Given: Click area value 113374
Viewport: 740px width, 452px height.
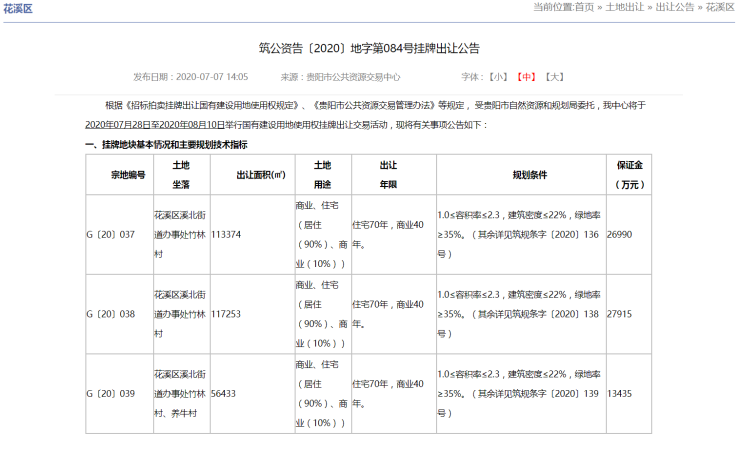Looking at the screenshot, I should [226, 234].
